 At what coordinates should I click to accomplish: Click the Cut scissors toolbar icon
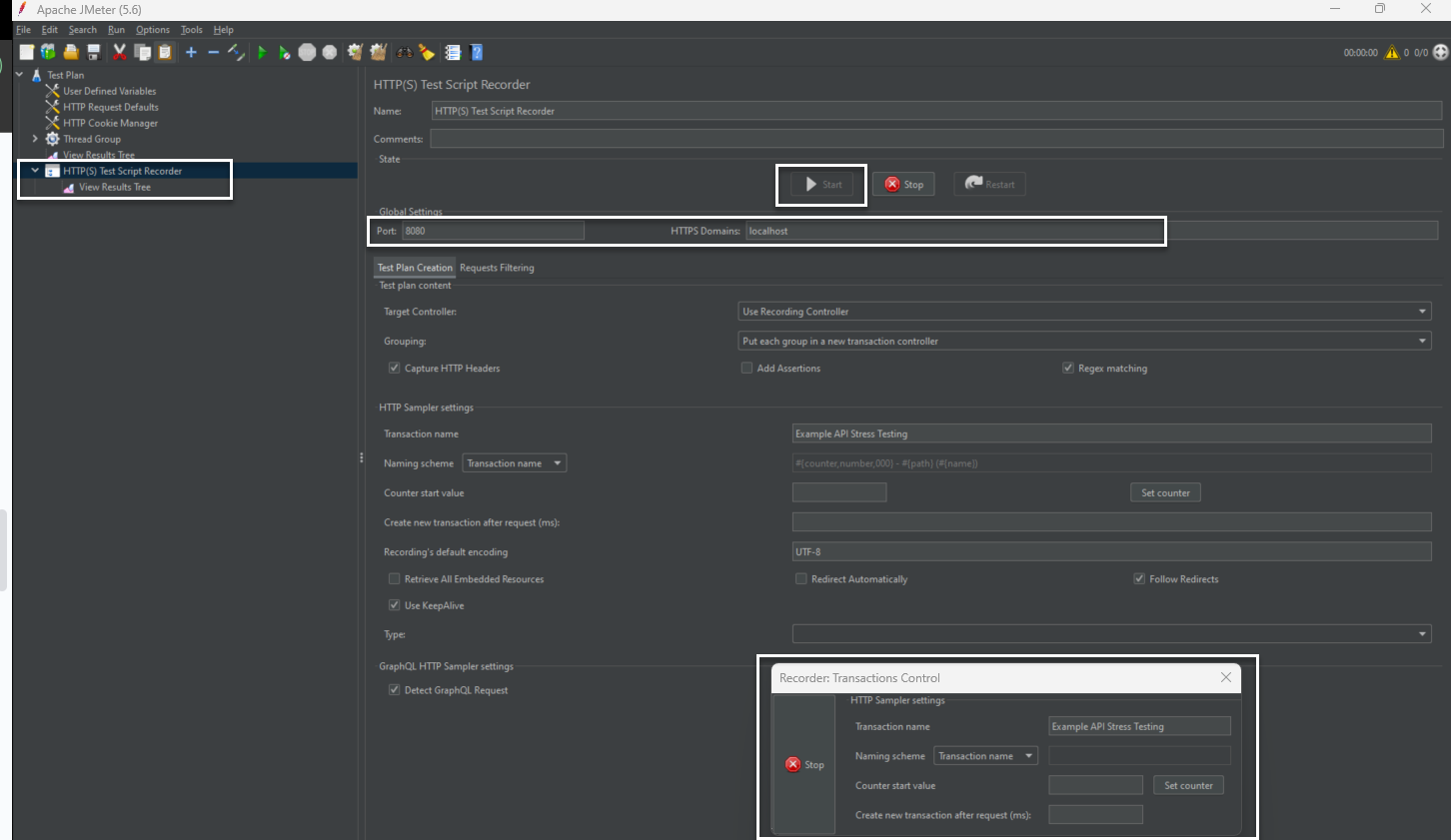click(x=120, y=52)
